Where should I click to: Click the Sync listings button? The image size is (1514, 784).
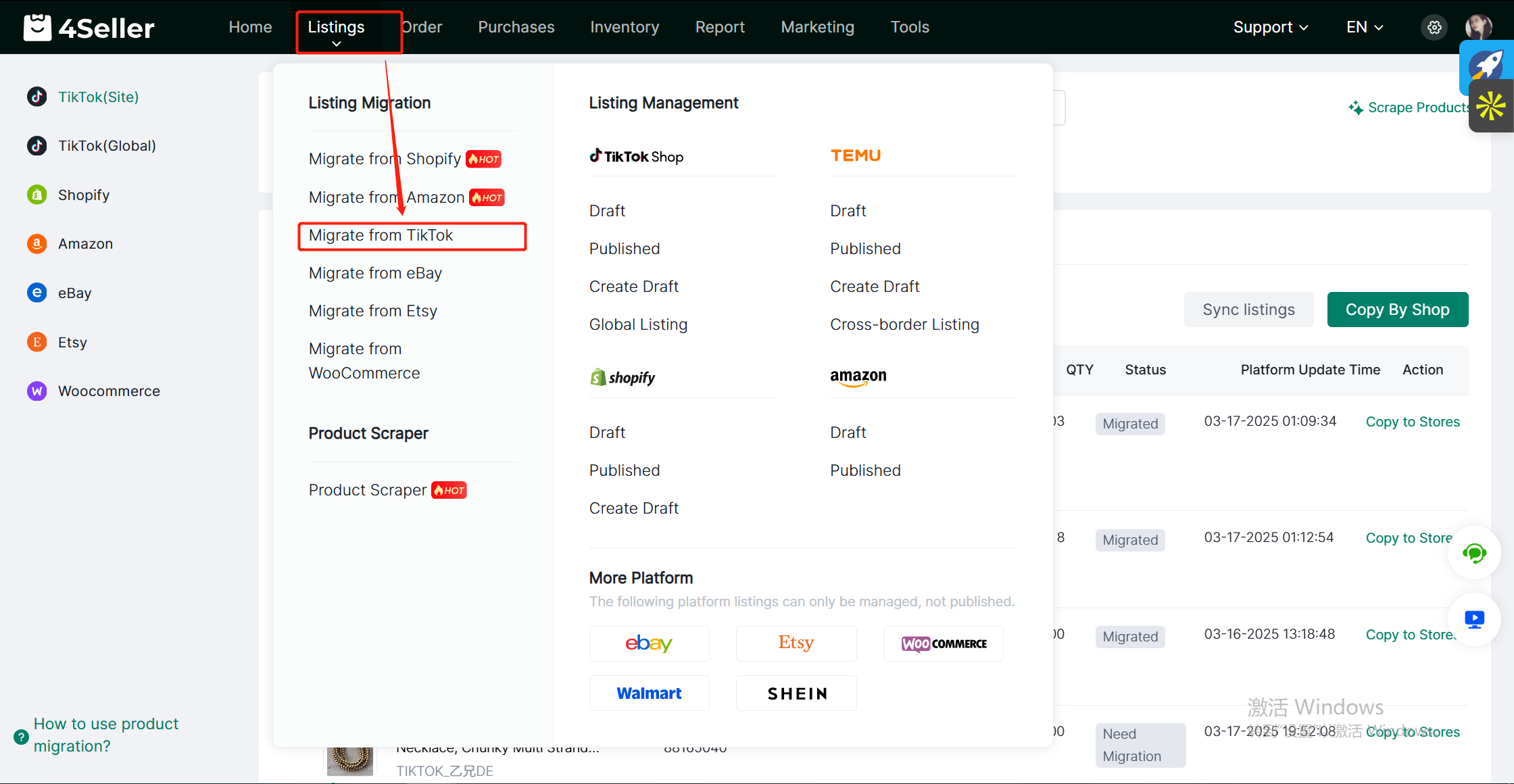click(x=1248, y=310)
